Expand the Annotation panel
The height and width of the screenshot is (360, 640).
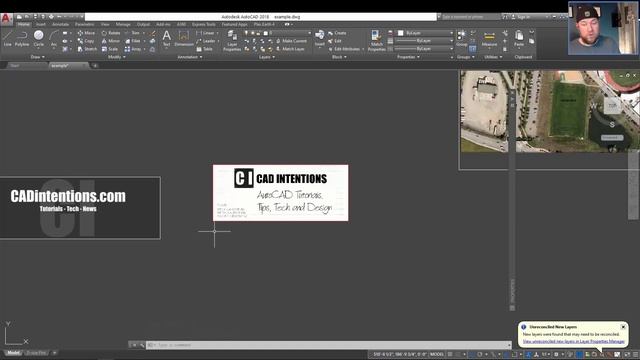(x=190, y=57)
